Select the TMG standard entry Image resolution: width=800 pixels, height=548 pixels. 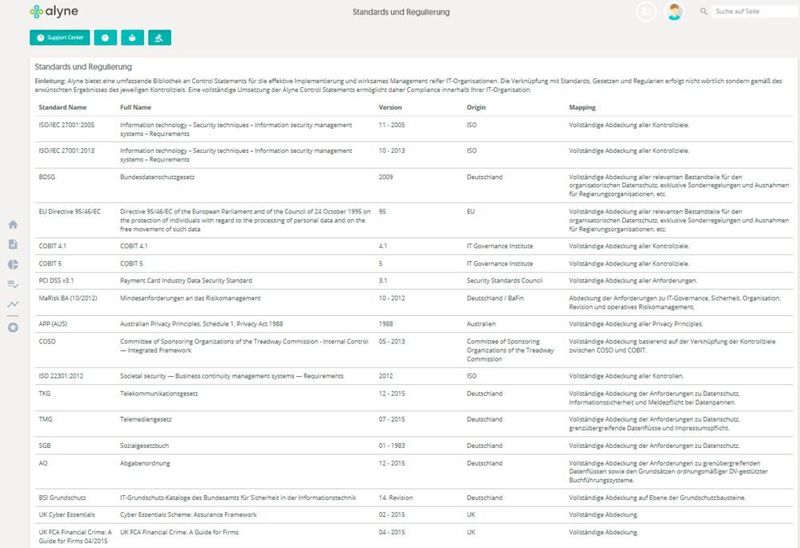[45, 419]
